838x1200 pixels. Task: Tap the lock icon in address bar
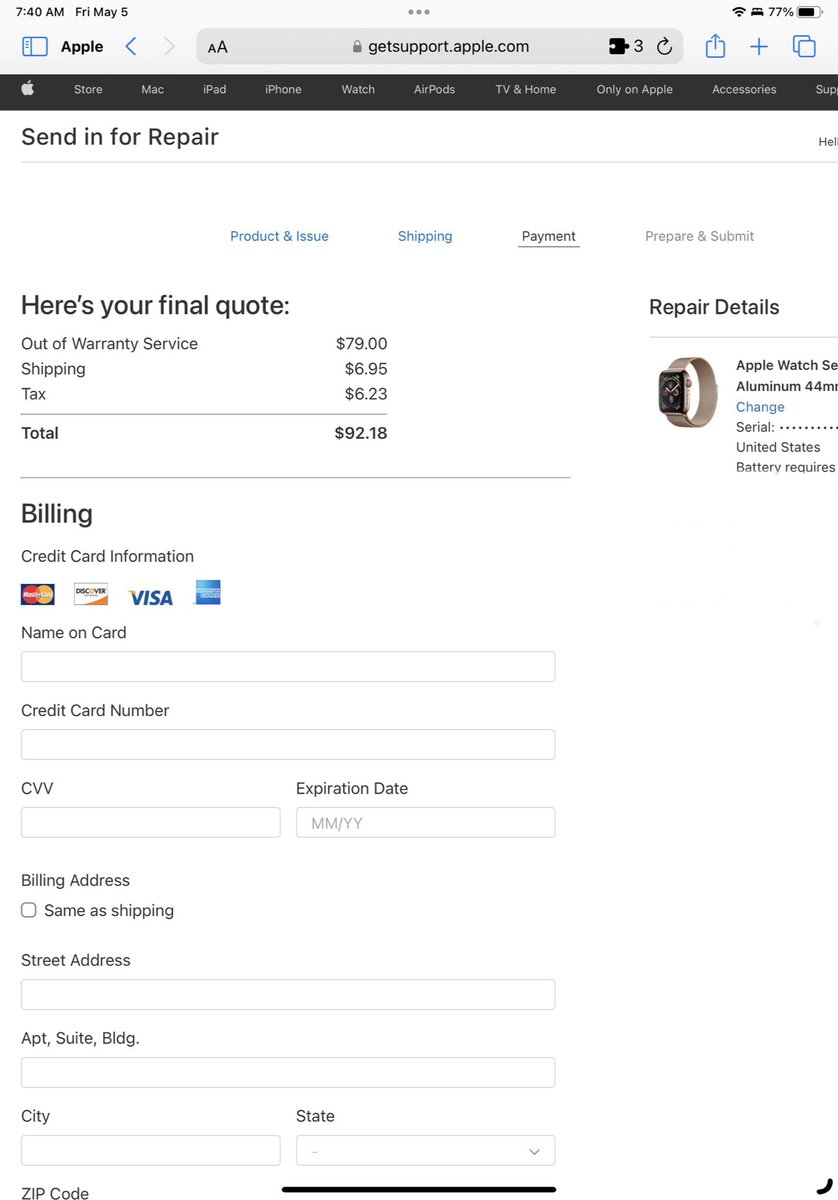[357, 47]
